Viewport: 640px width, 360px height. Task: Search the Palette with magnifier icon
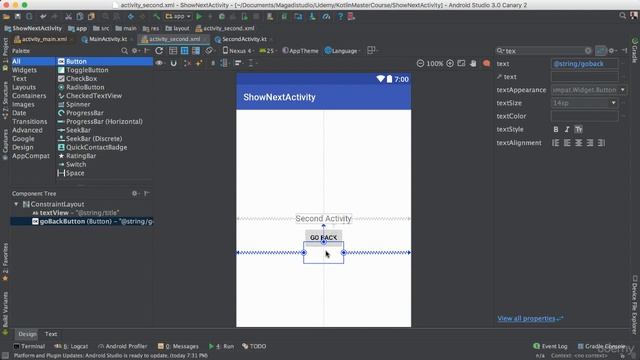tap(124, 51)
